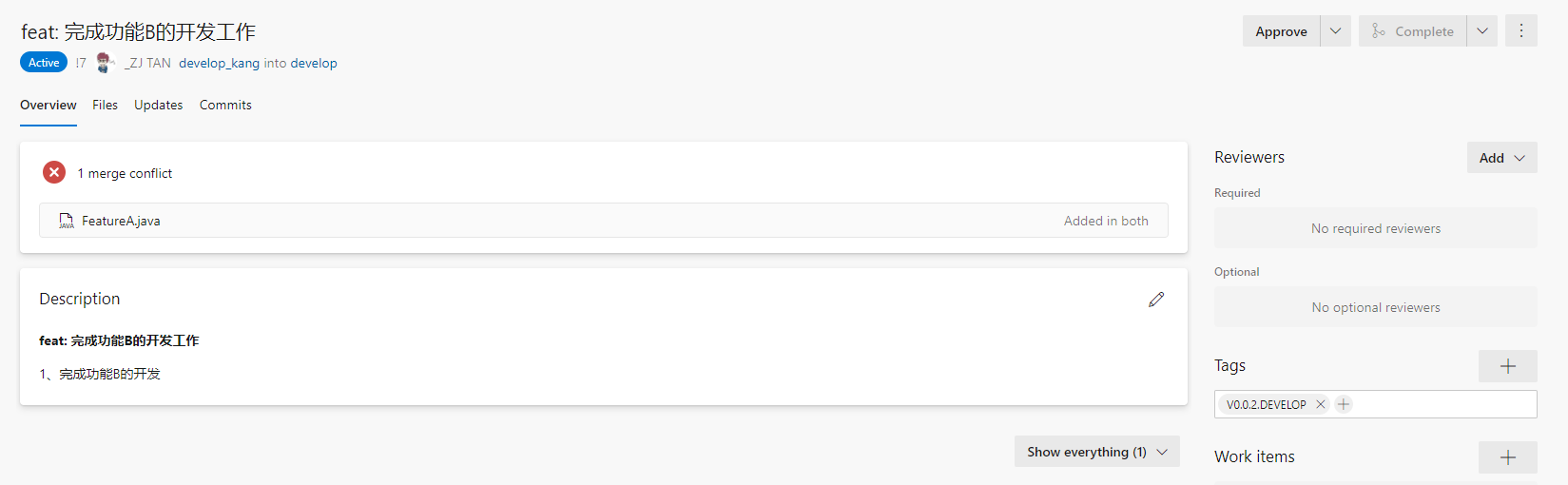Image resolution: width=1568 pixels, height=485 pixels.
Task: Click the red merge conflict error icon
Action: click(x=54, y=172)
